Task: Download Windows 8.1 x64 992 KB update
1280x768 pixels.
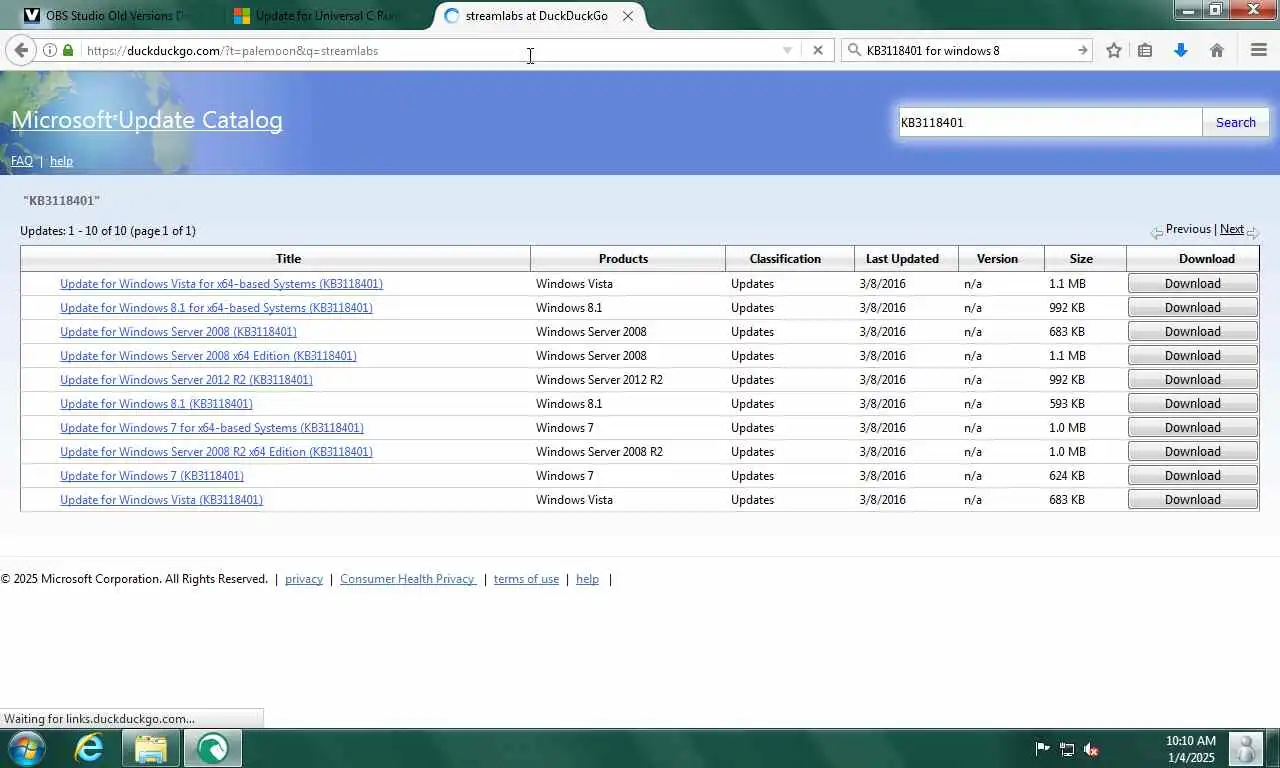Action: (1192, 308)
